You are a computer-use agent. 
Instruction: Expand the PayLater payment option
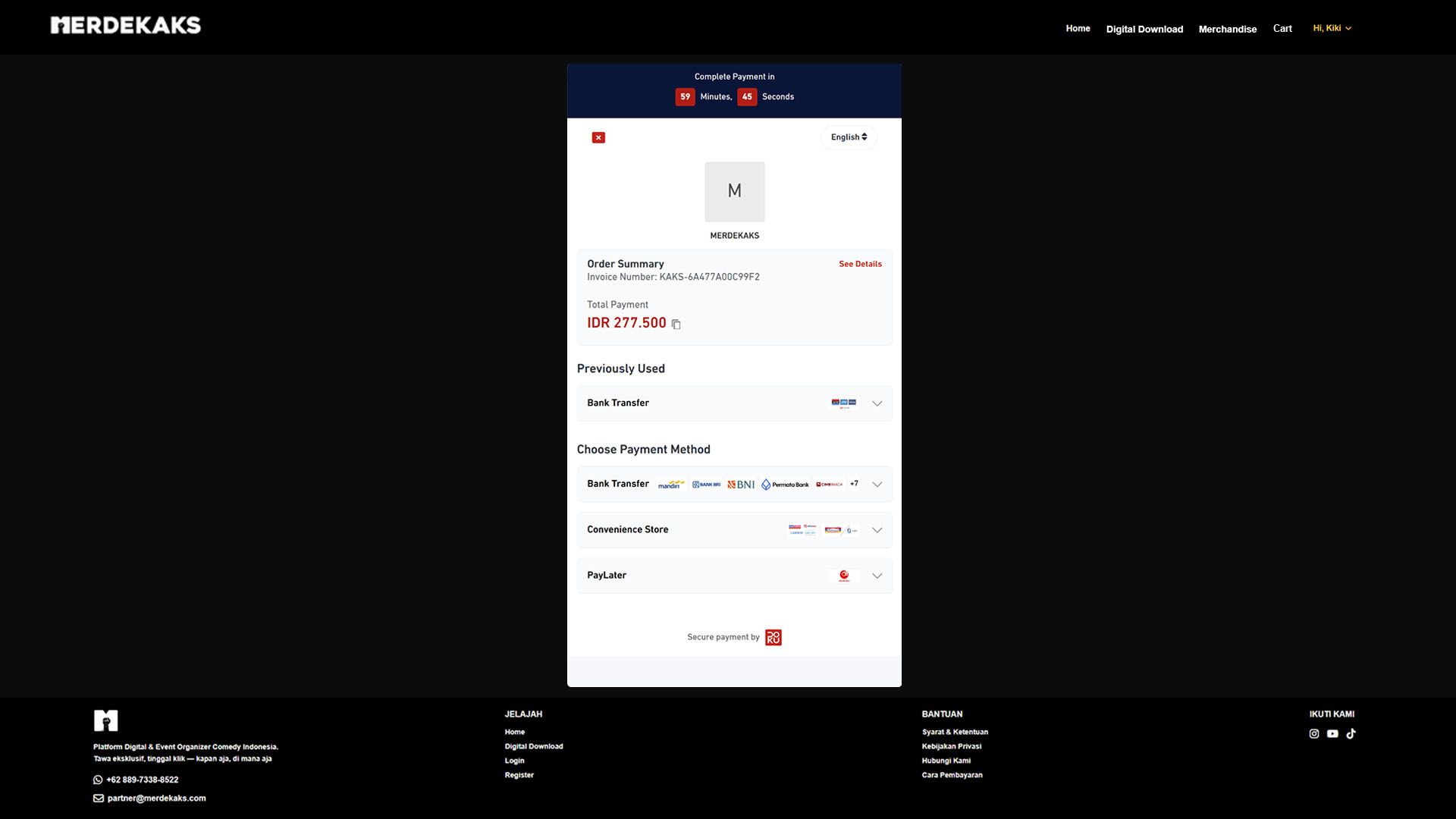tap(734, 576)
